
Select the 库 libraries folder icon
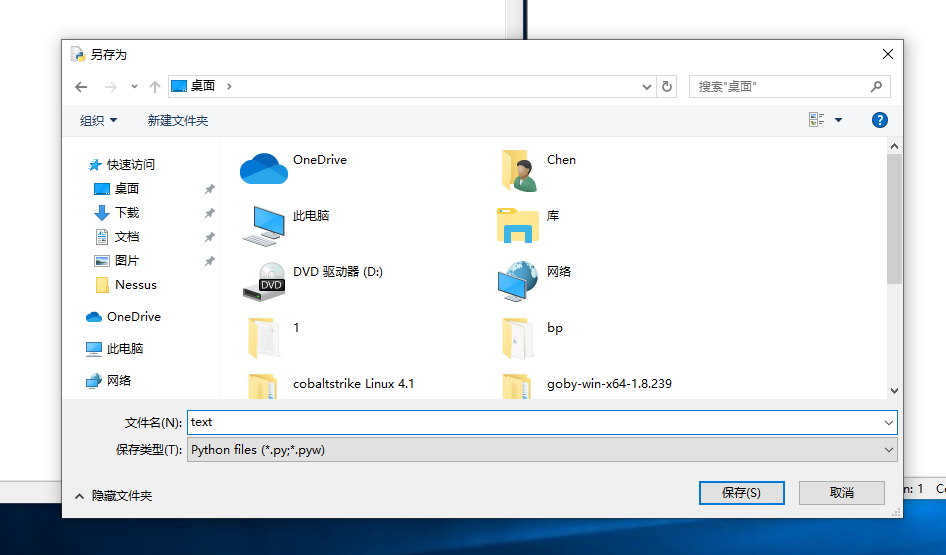[518, 225]
